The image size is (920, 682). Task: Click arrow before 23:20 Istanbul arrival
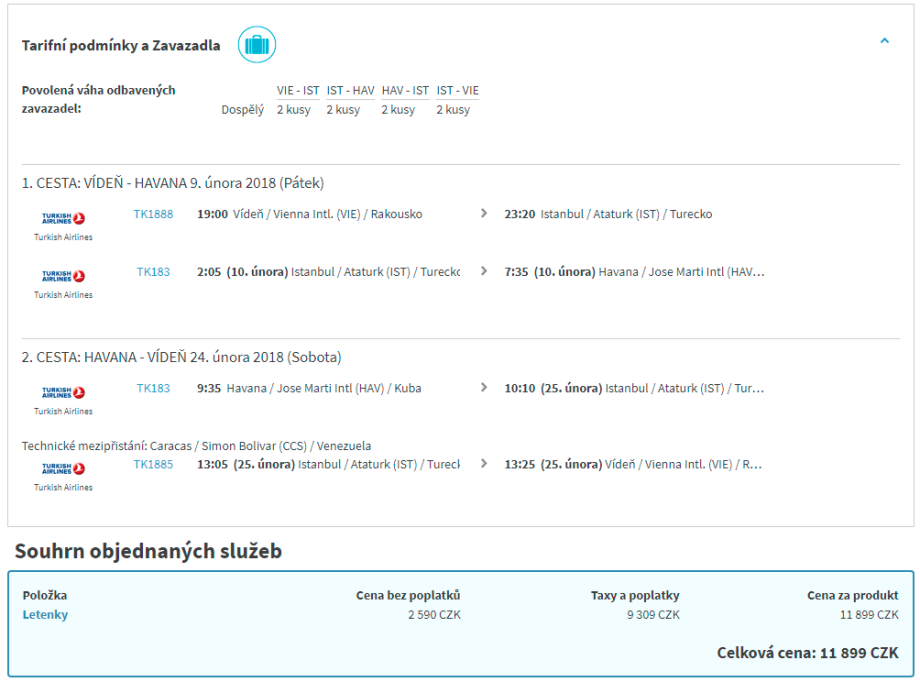(484, 214)
